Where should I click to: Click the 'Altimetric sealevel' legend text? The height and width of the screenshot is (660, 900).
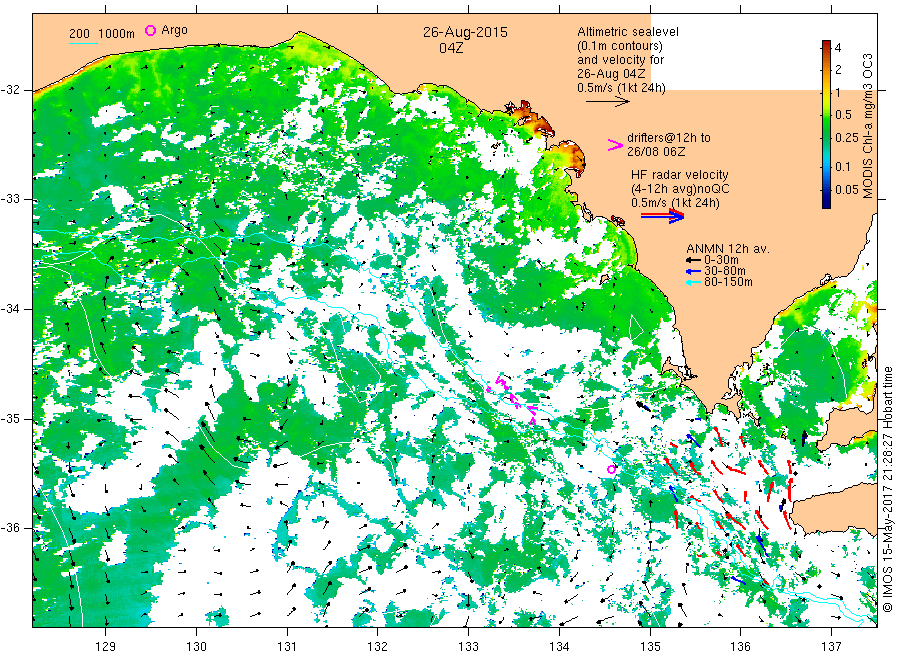(627, 32)
